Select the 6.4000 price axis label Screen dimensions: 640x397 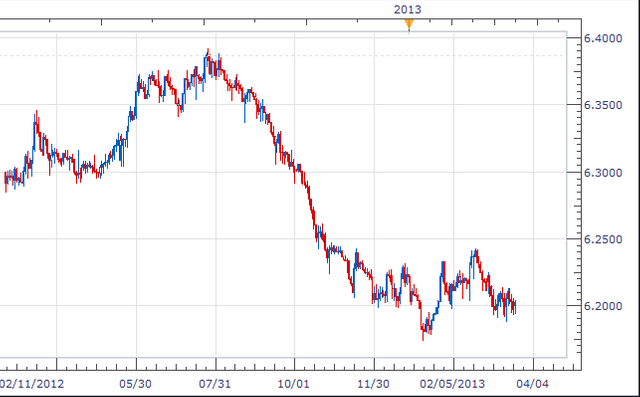(x=603, y=38)
